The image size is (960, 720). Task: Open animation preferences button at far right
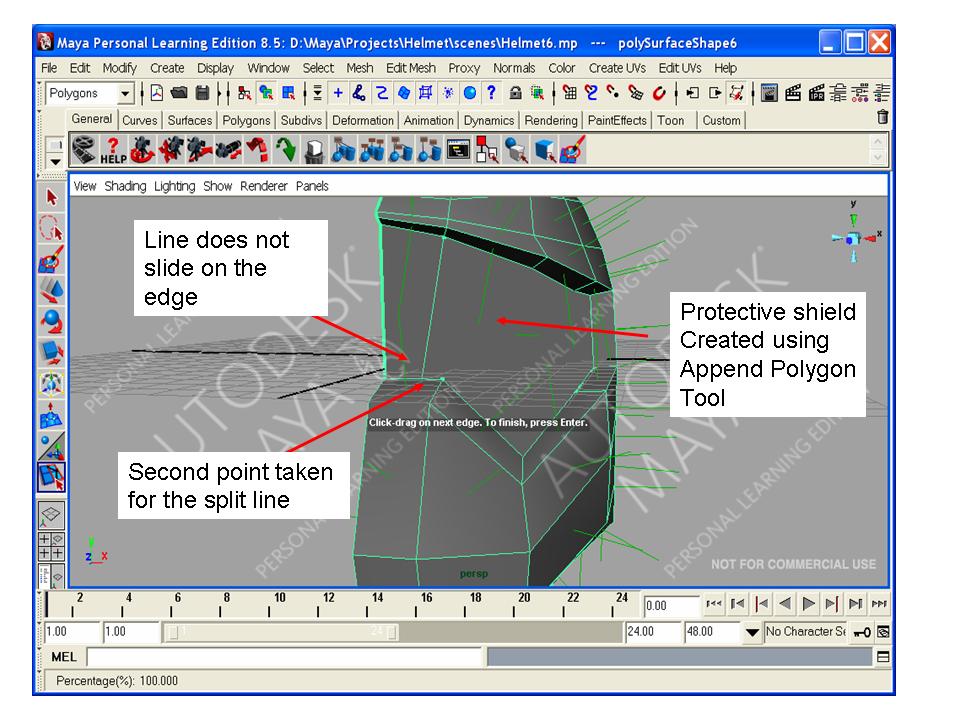coord(883,632)
